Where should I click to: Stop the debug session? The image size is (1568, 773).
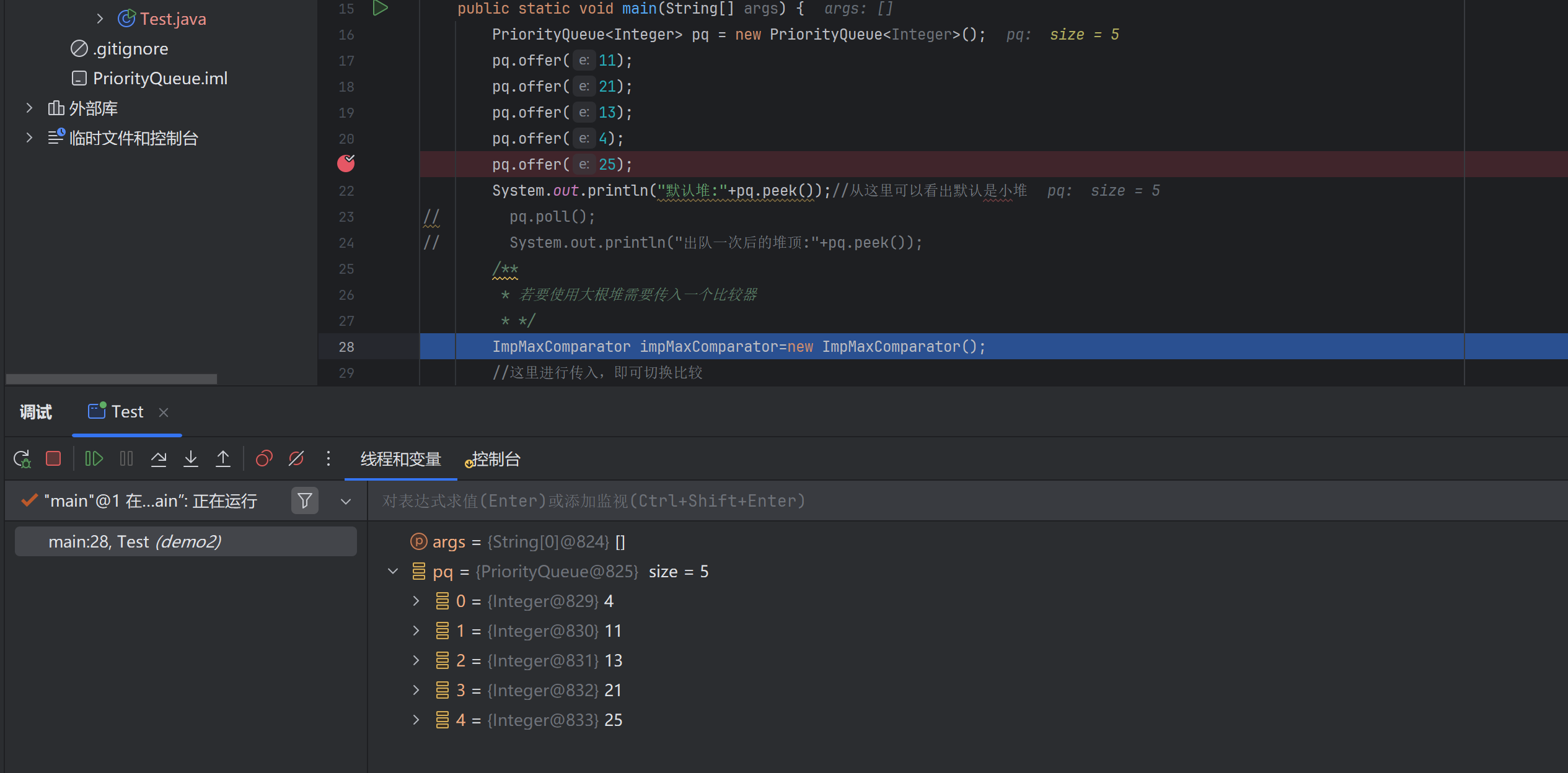click(x=54, y=458)
